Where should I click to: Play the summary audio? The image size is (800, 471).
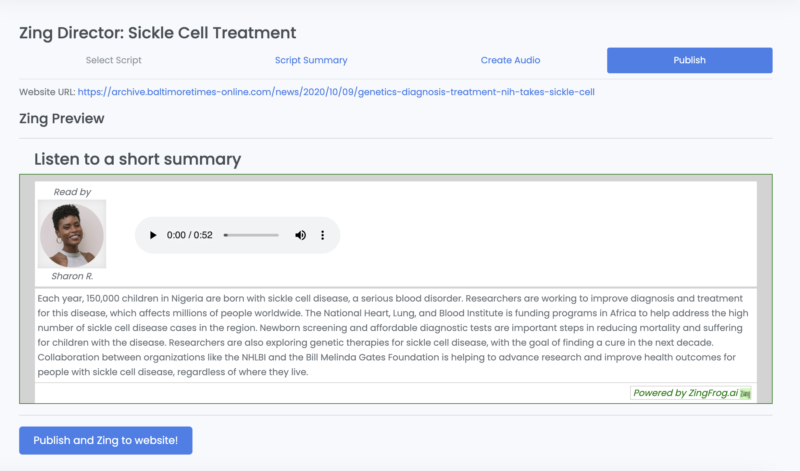point(153,235)
